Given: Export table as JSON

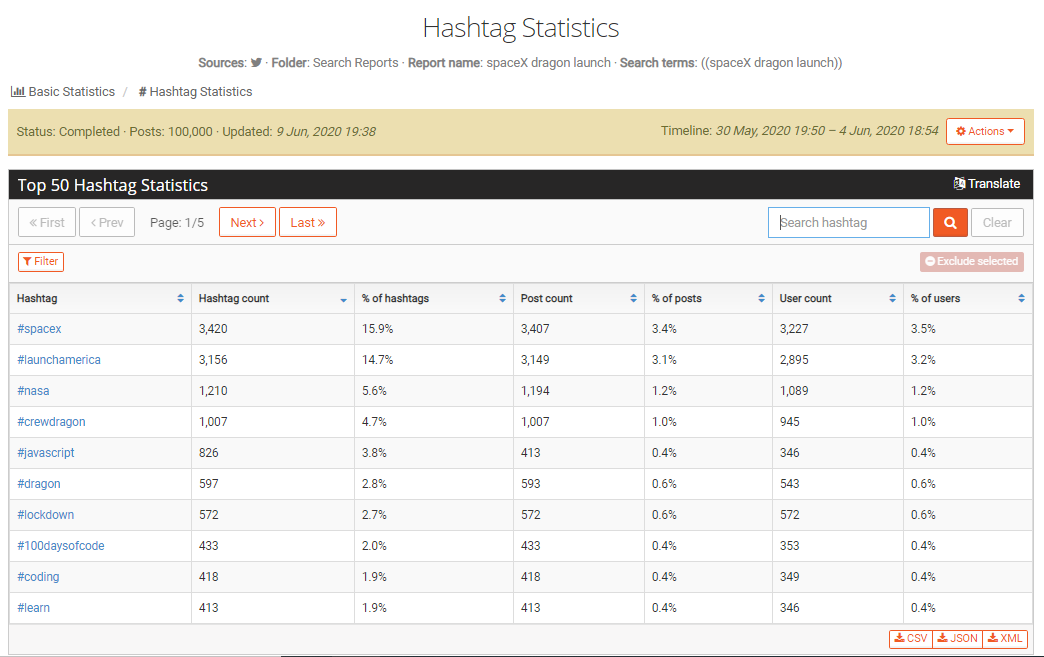Looking at the screenshot, I should [x=957, y=638].
